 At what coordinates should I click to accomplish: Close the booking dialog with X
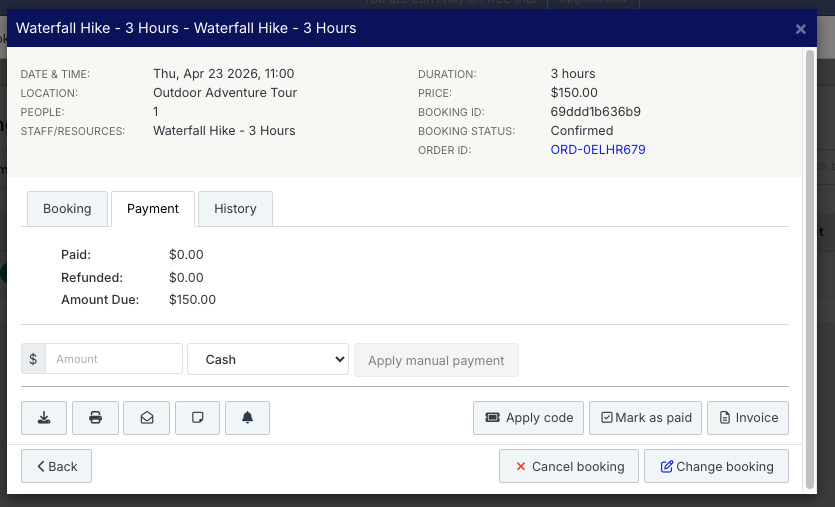pyautogui.click(x=800, y=29)
